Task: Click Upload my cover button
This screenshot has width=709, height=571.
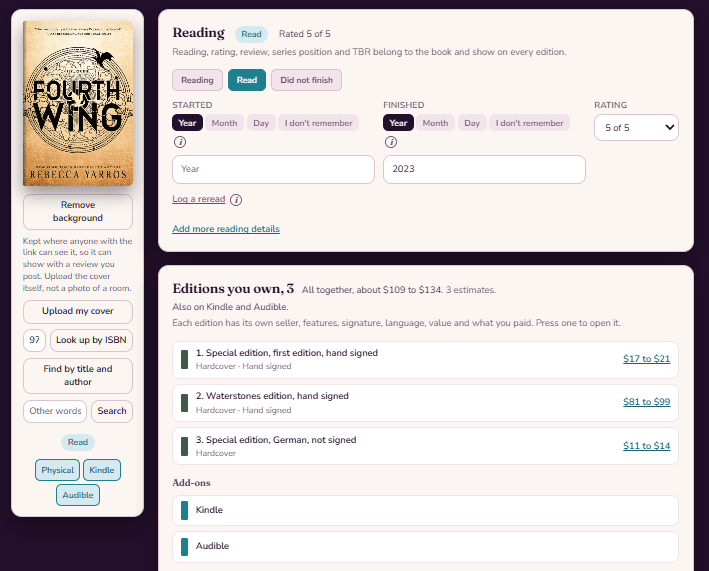Action: 78,311
